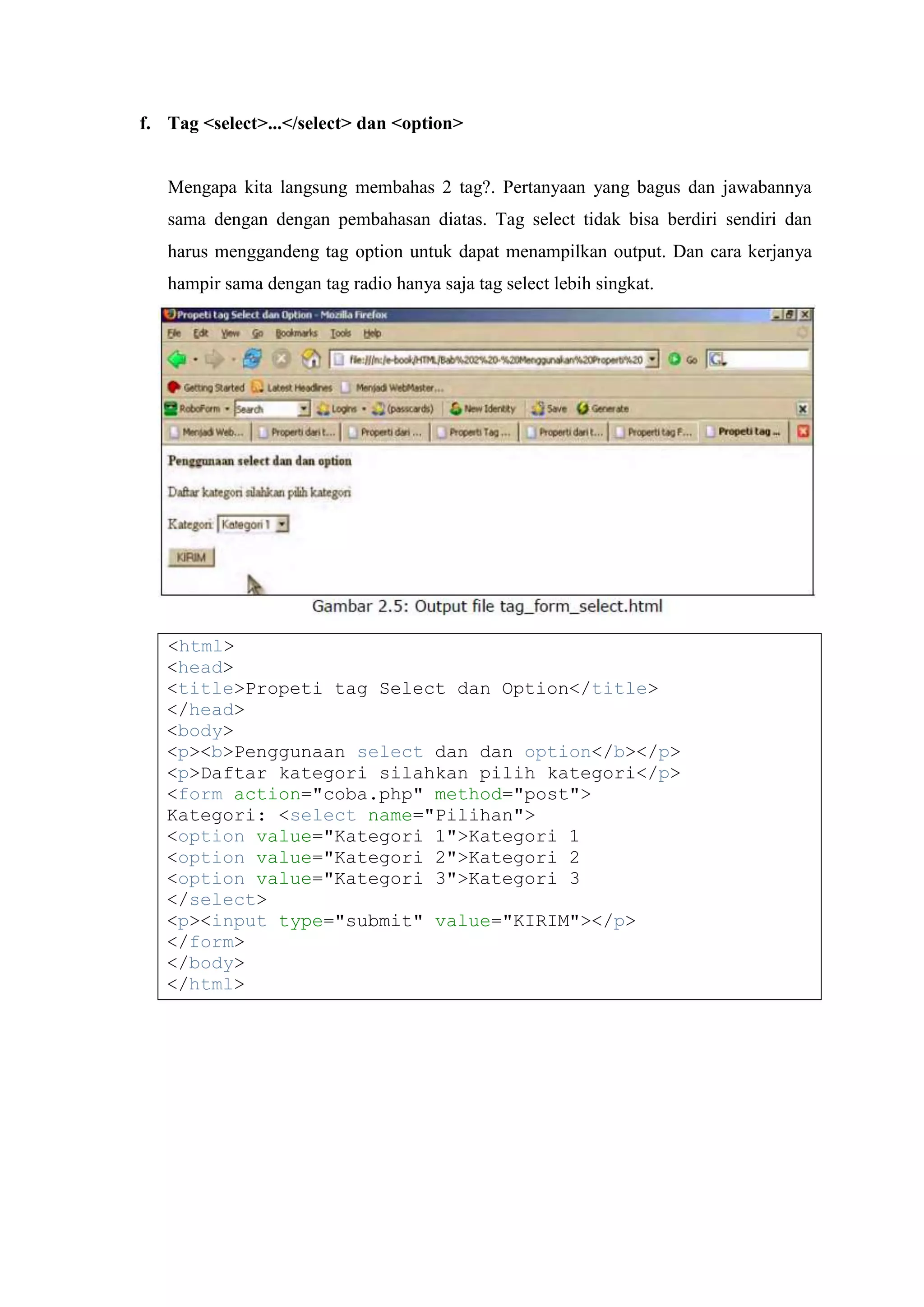Open the Tools menu
Image resolution: width=924 pixels, height=1307 pixels.
tap(340, 334)
